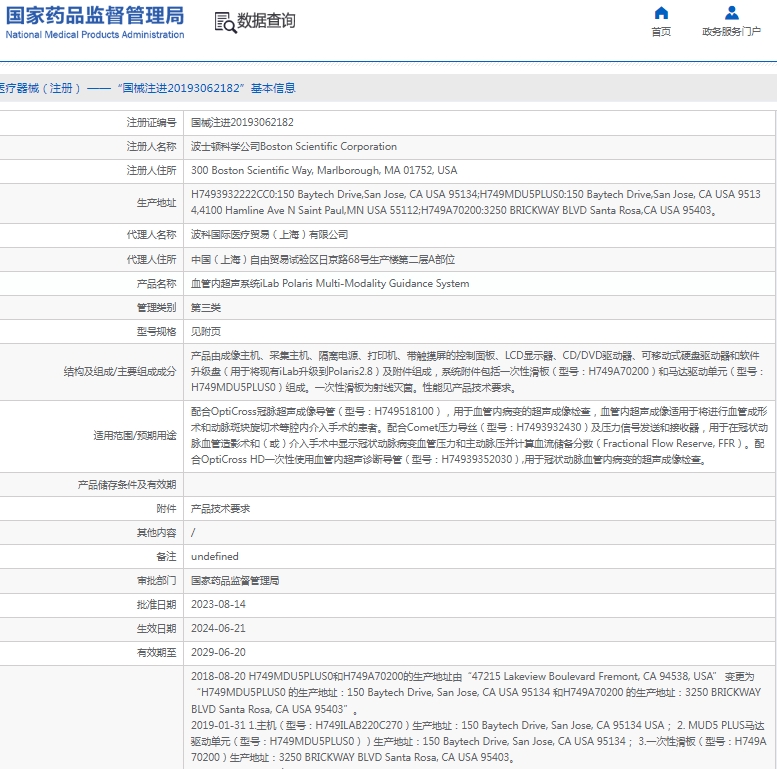Click the 产品储存条件及有效期 label
This screenshot has height=769, width=777.
pos(126,485)
